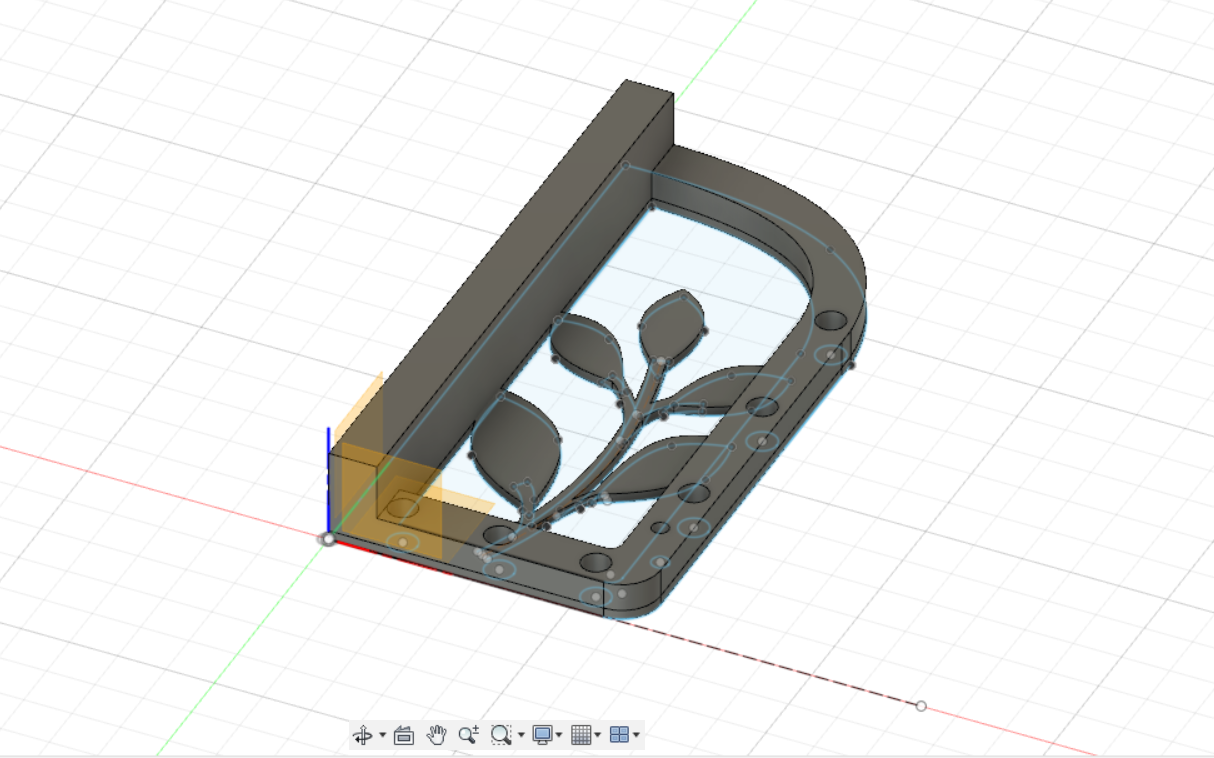This screenshot has height=758, width=1214.
Task: Expand the Display Settings dropdown arrow
Action: tap(559, 736)
